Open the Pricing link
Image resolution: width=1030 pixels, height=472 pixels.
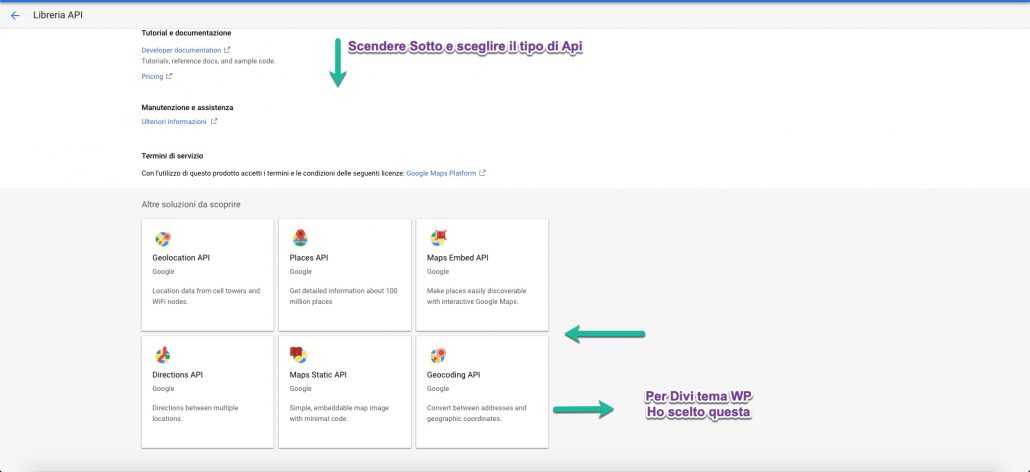[152, 76]
